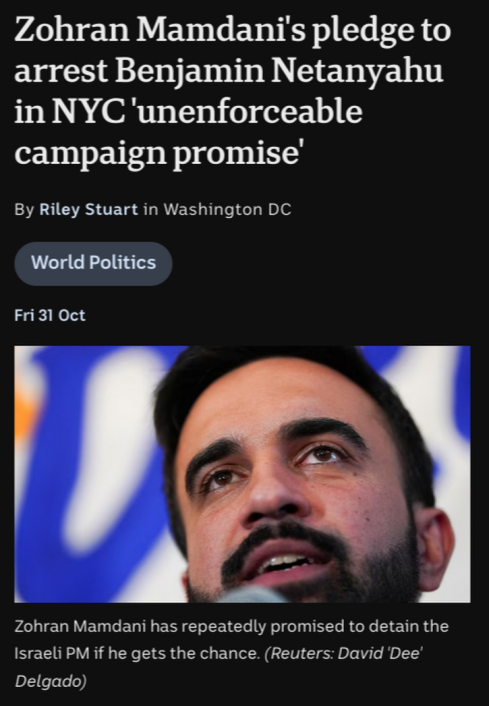The image size is (489, 706).
Task: Click 'arrest Benjamin Netanyahu' in the headline
Action: coord(229,72)
